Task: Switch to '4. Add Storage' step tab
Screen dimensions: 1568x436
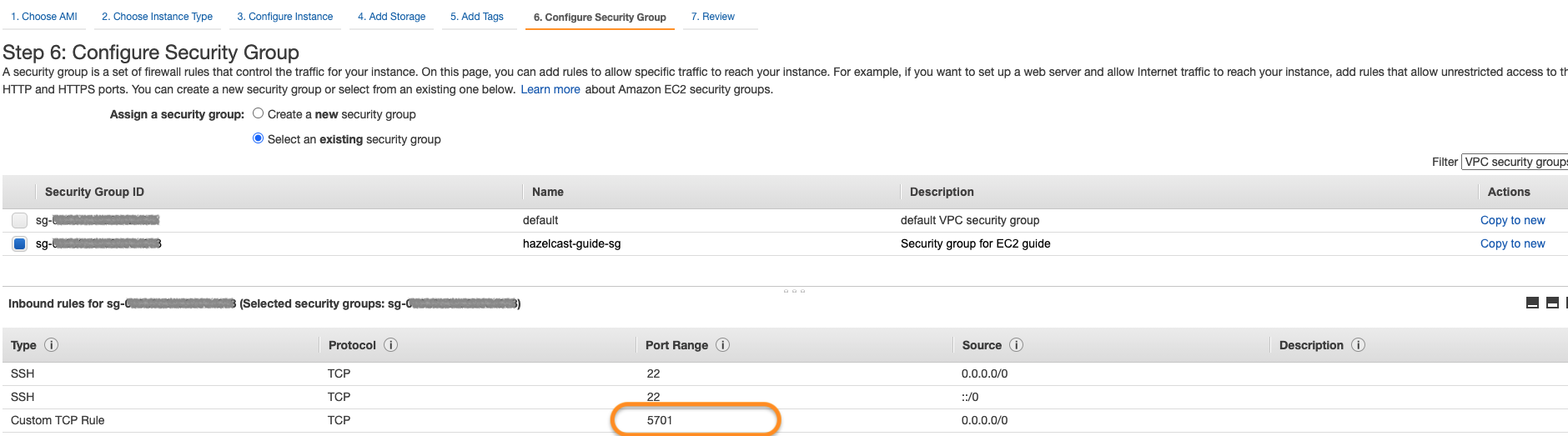Action: point(391,17)
